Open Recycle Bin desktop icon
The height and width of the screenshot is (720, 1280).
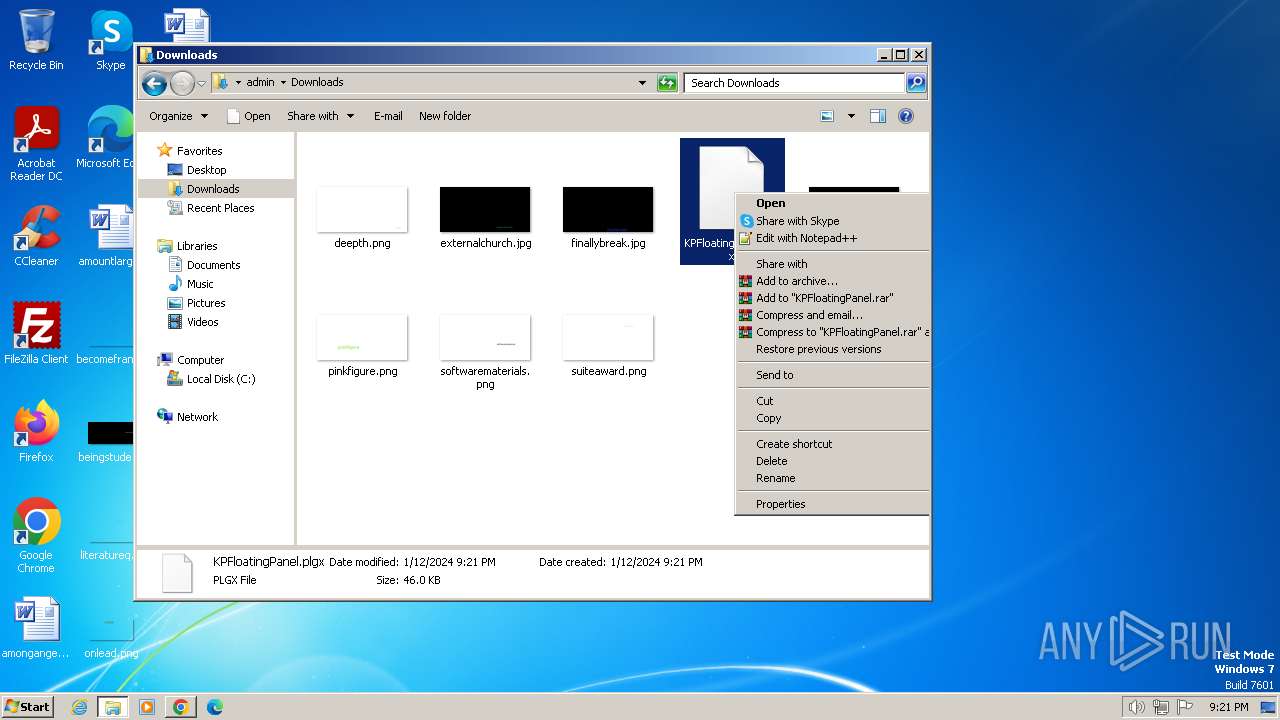(x=36, y=40)
